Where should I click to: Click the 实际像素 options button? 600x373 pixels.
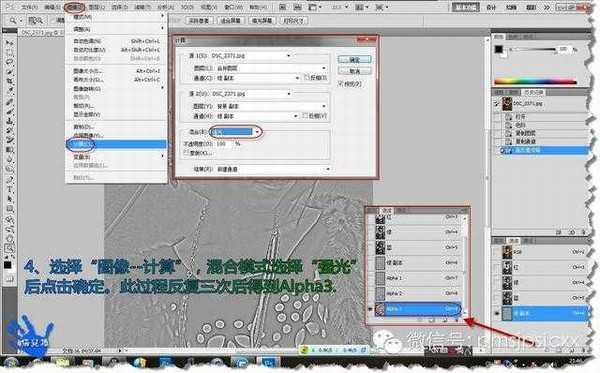tap(199, 21)
